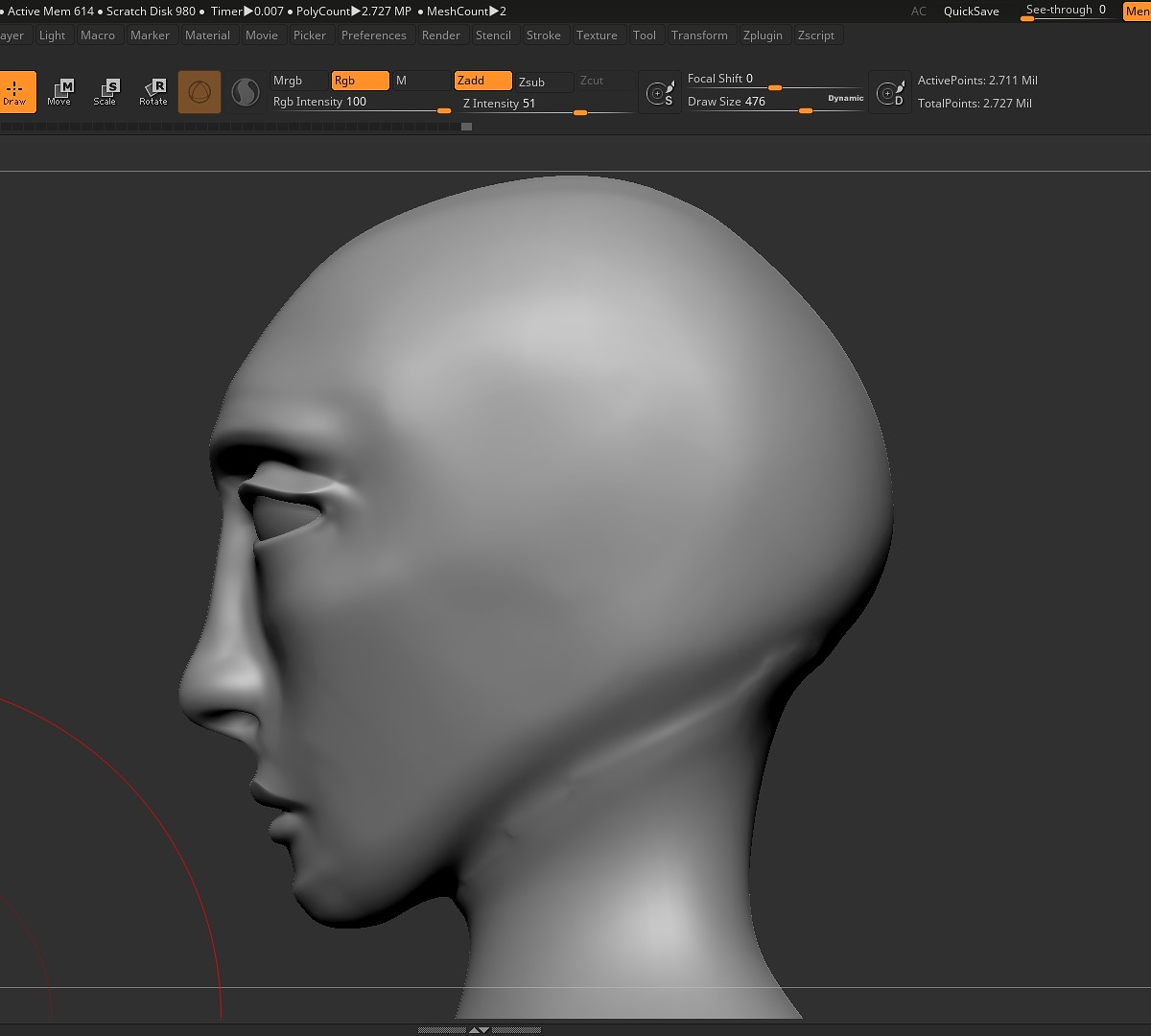Adjust the Rgb Intensity slider
Screen dimensions: 1151x1036
[x=361, y=103]
